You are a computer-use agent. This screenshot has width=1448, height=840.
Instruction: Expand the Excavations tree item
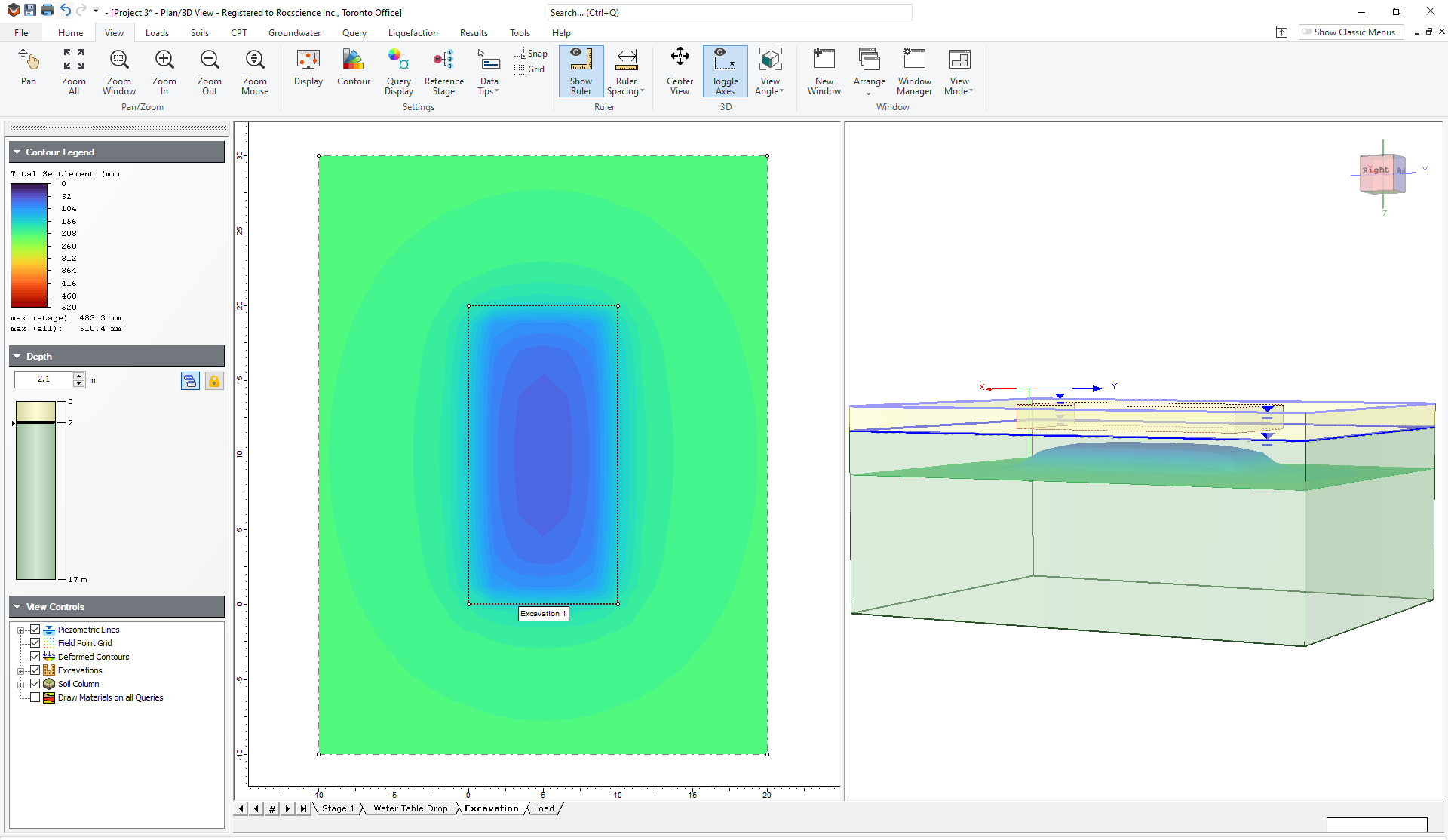[21, 670]
